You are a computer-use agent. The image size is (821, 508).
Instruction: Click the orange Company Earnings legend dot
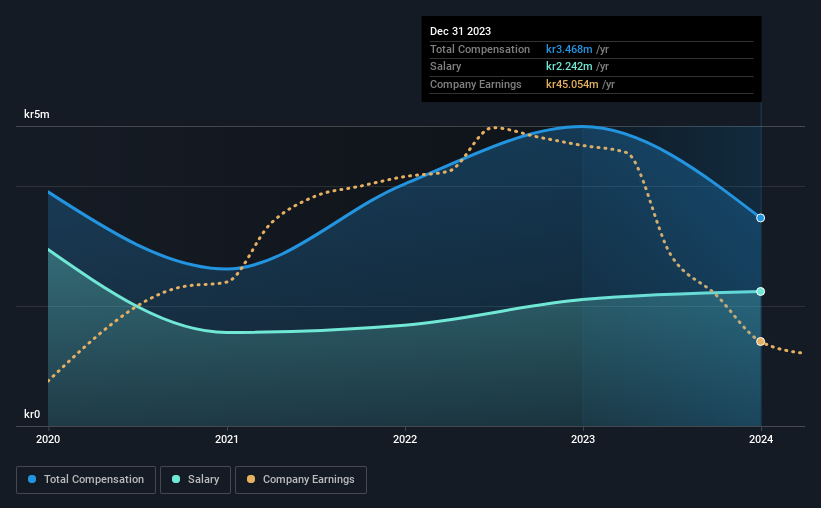tap(251, 479)
